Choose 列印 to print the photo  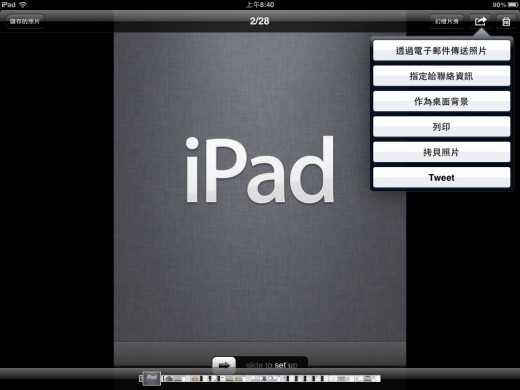[441, 127]
